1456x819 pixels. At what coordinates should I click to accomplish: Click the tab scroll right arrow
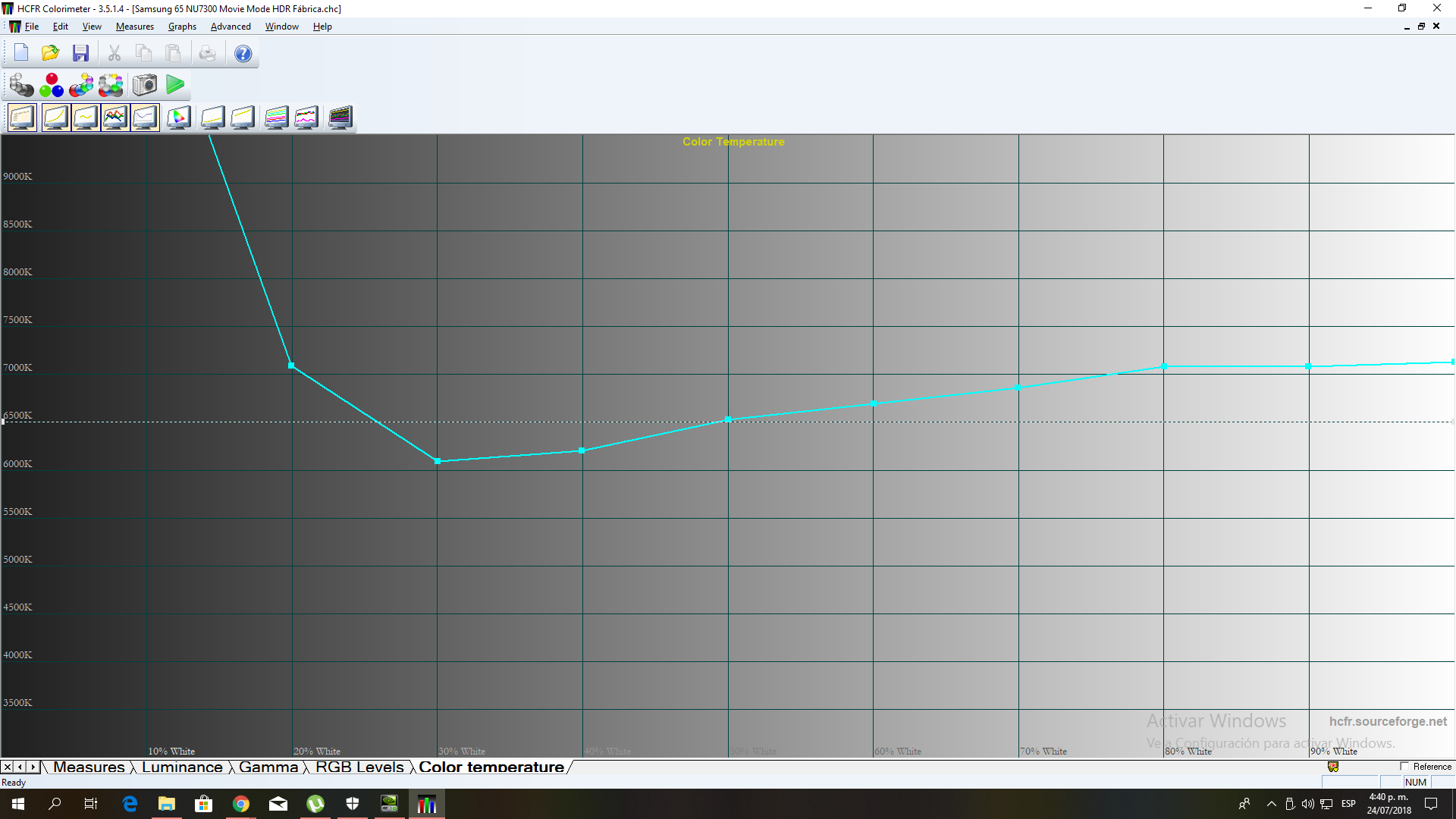click(33, 767)
